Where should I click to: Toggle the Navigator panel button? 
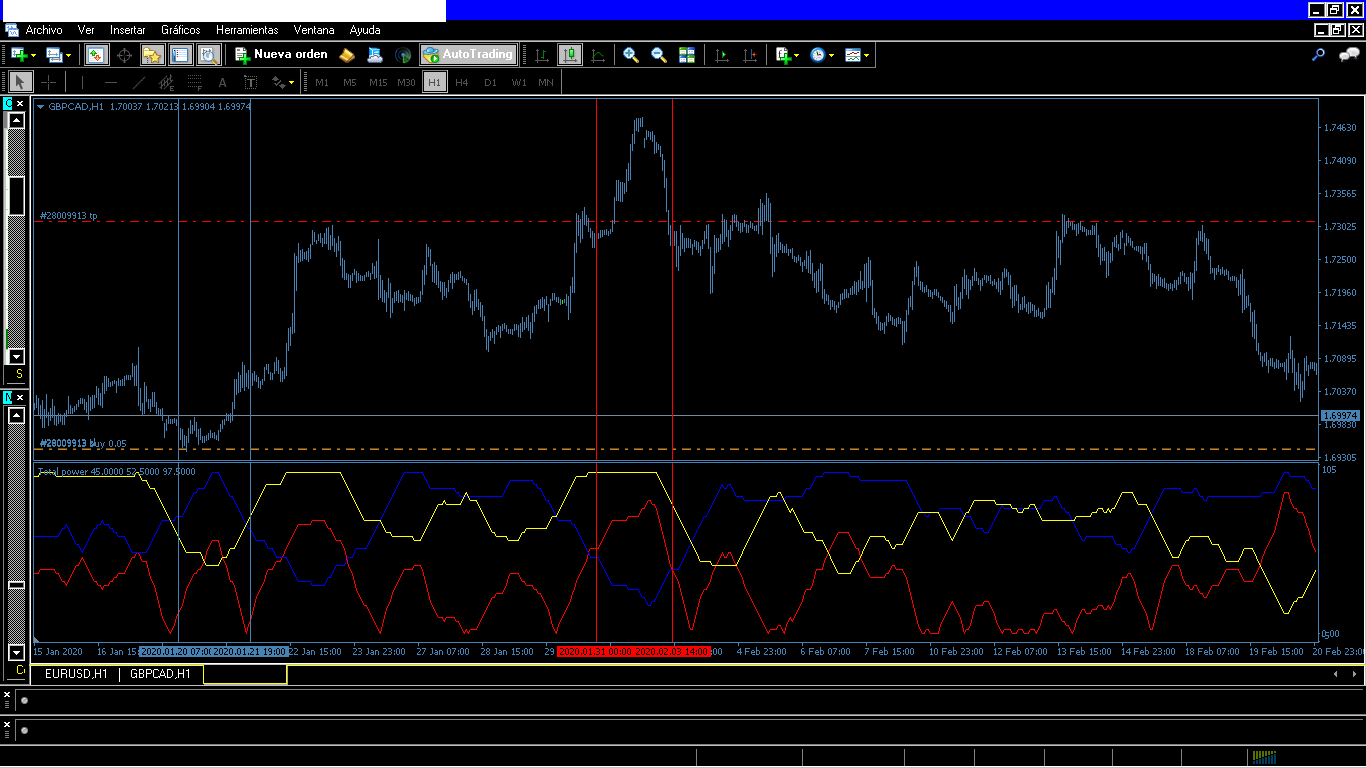click(x=153, y=55)
